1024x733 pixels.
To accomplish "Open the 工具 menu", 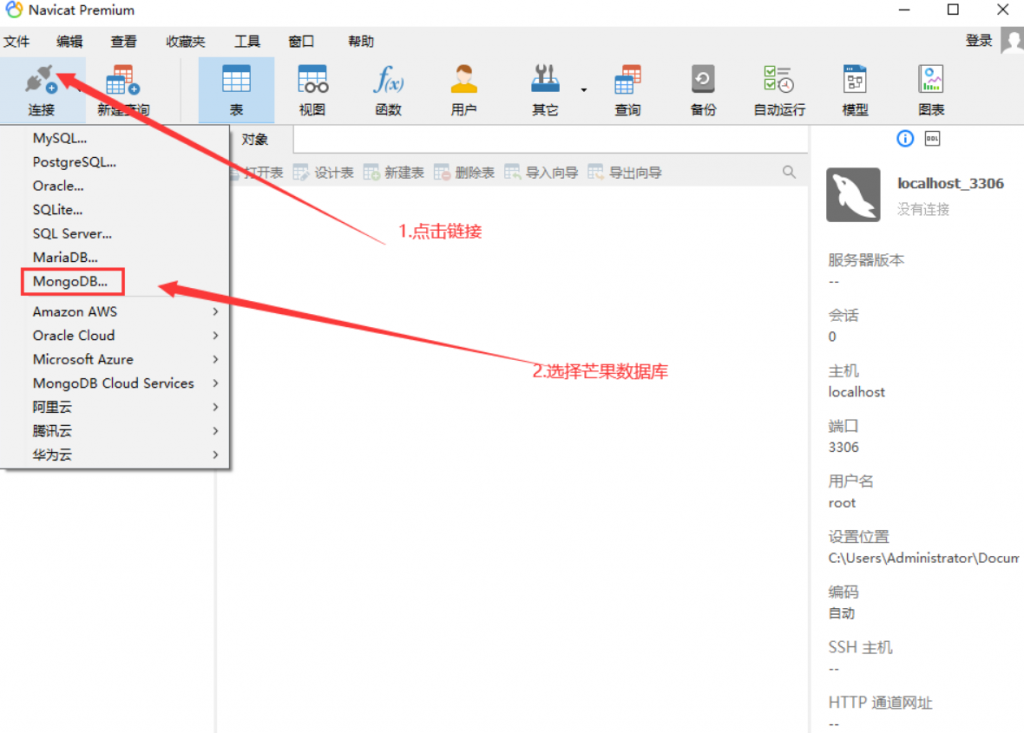I will tap(246, 41).
